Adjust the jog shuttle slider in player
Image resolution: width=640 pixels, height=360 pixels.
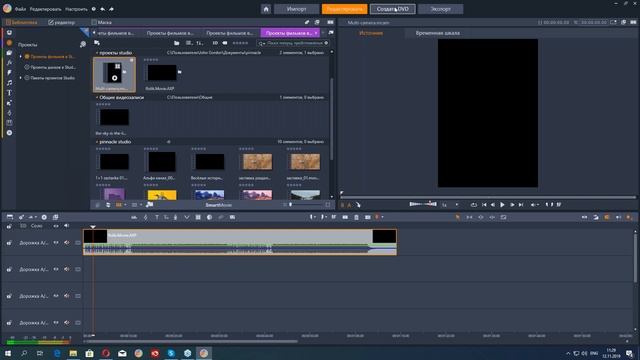(x=423, y=204)
